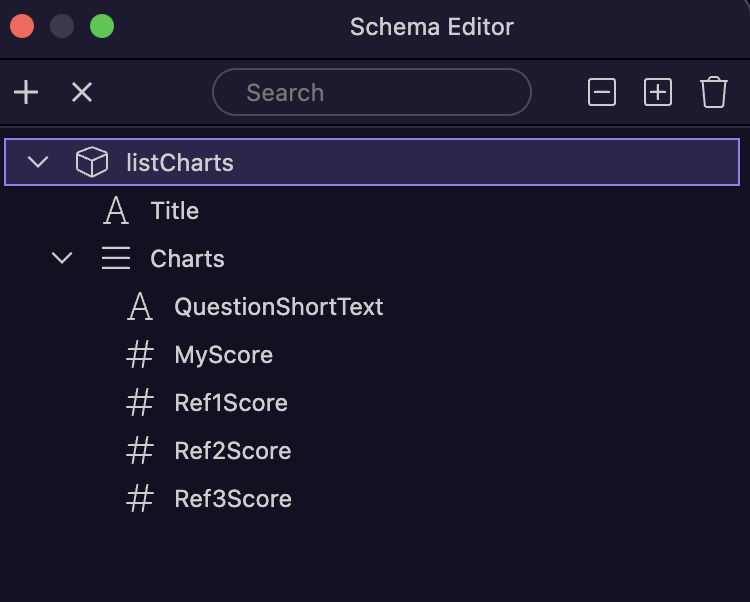The width and height of the screenshot is (750, 602).
Task: Click the X remove icon in toolbar
Action: coord(82,92)
